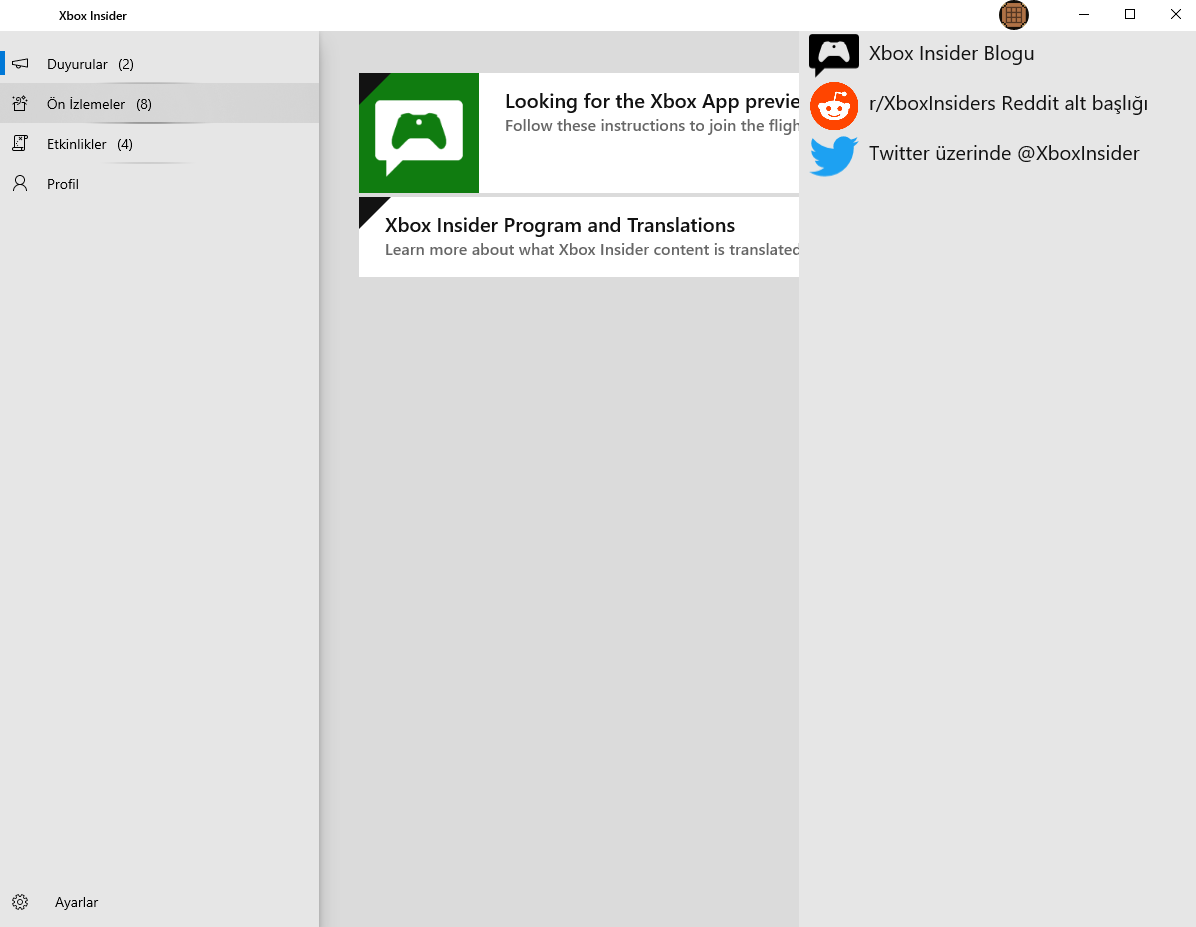Open Twitter üzerinde @XboxInsider link
Image resolution: width=1196 pixels, height=927 pixels.
pos(1004,153)
